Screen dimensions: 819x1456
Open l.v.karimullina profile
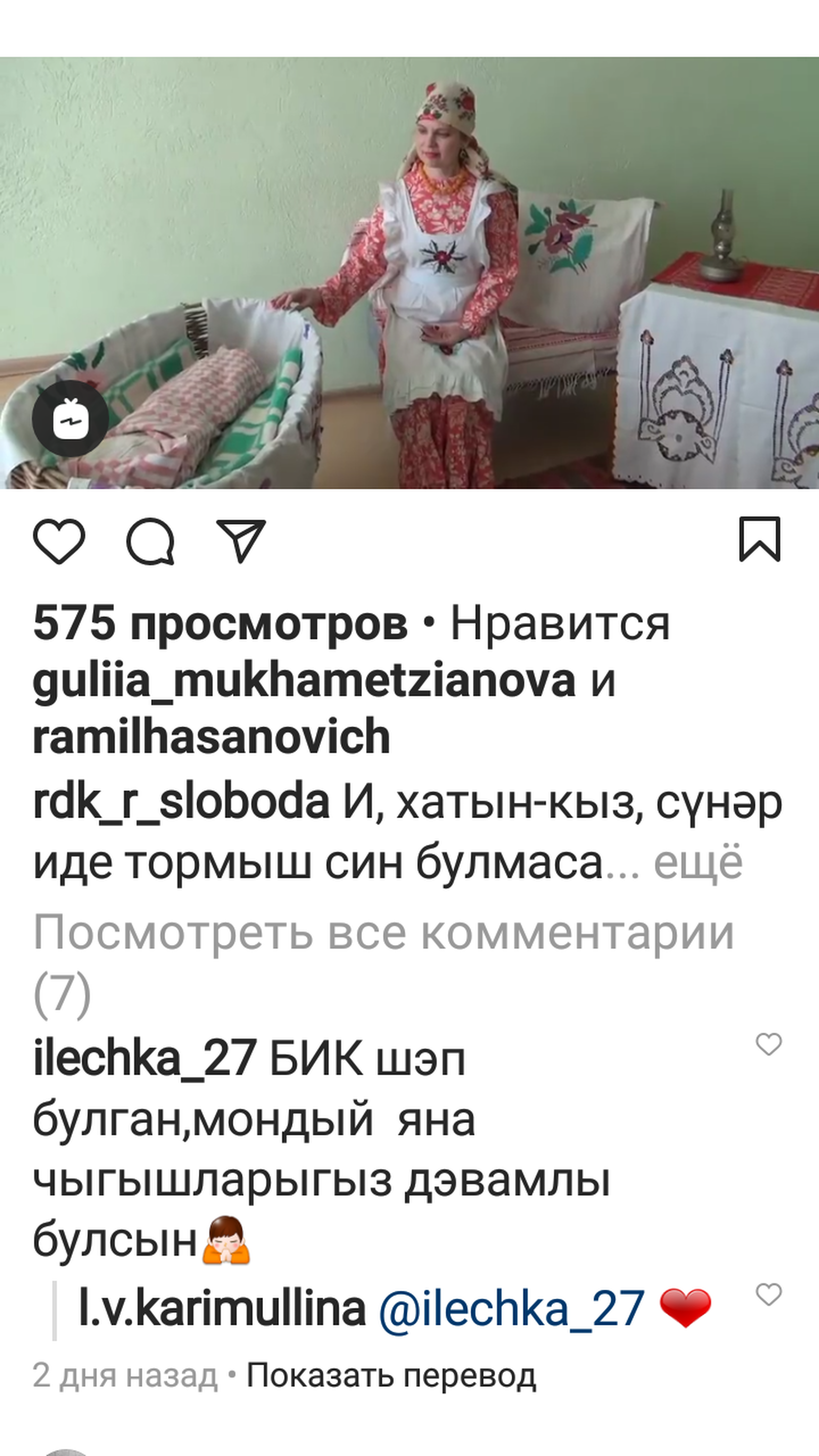pyautogui.click(x=223, y=1308)
